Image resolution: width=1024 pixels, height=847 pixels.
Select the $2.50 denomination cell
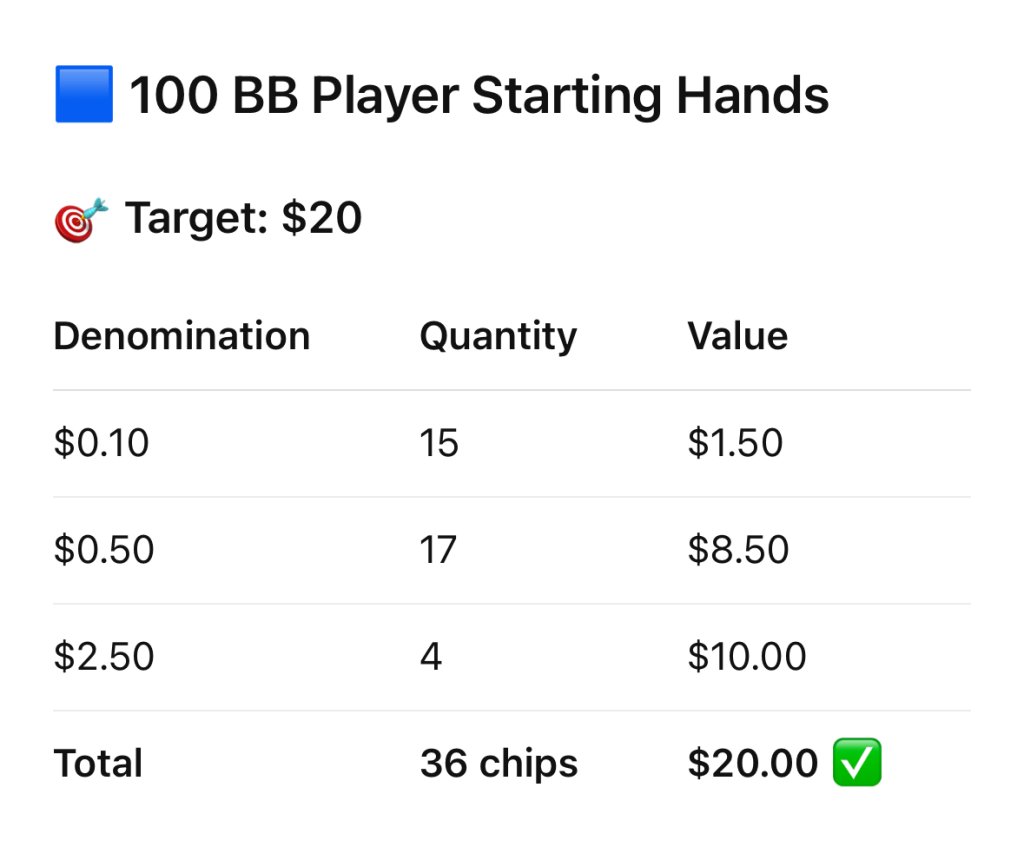tap(104, 657)
